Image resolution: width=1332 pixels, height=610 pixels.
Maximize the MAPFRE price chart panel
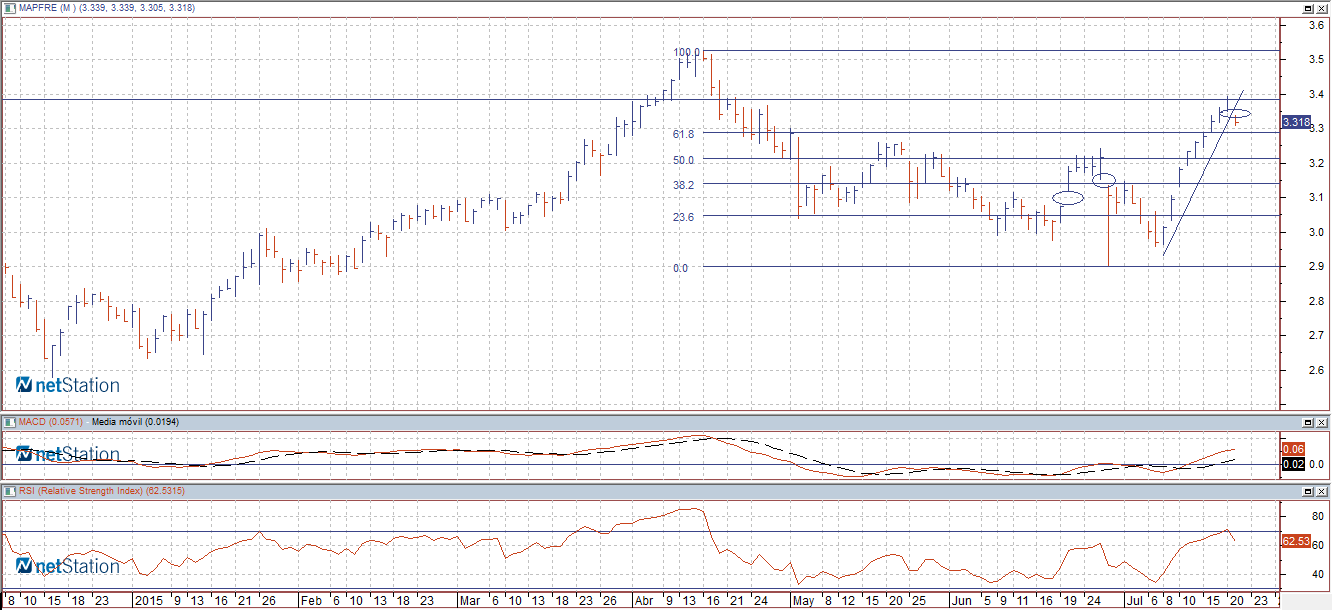1308,7
